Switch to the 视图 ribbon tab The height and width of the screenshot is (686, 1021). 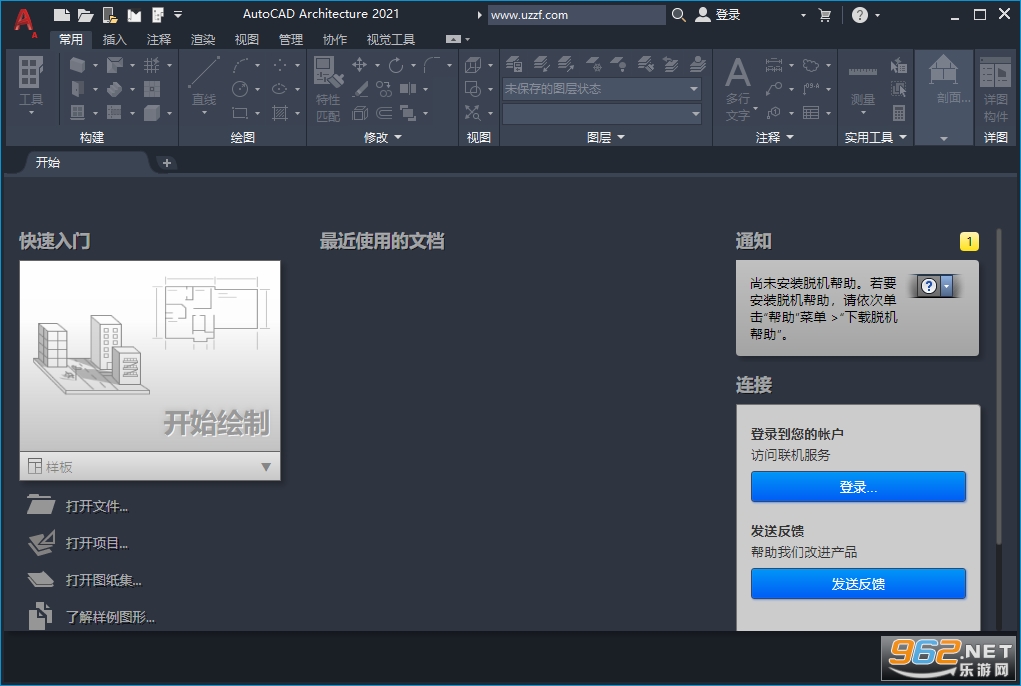(247, 40)
